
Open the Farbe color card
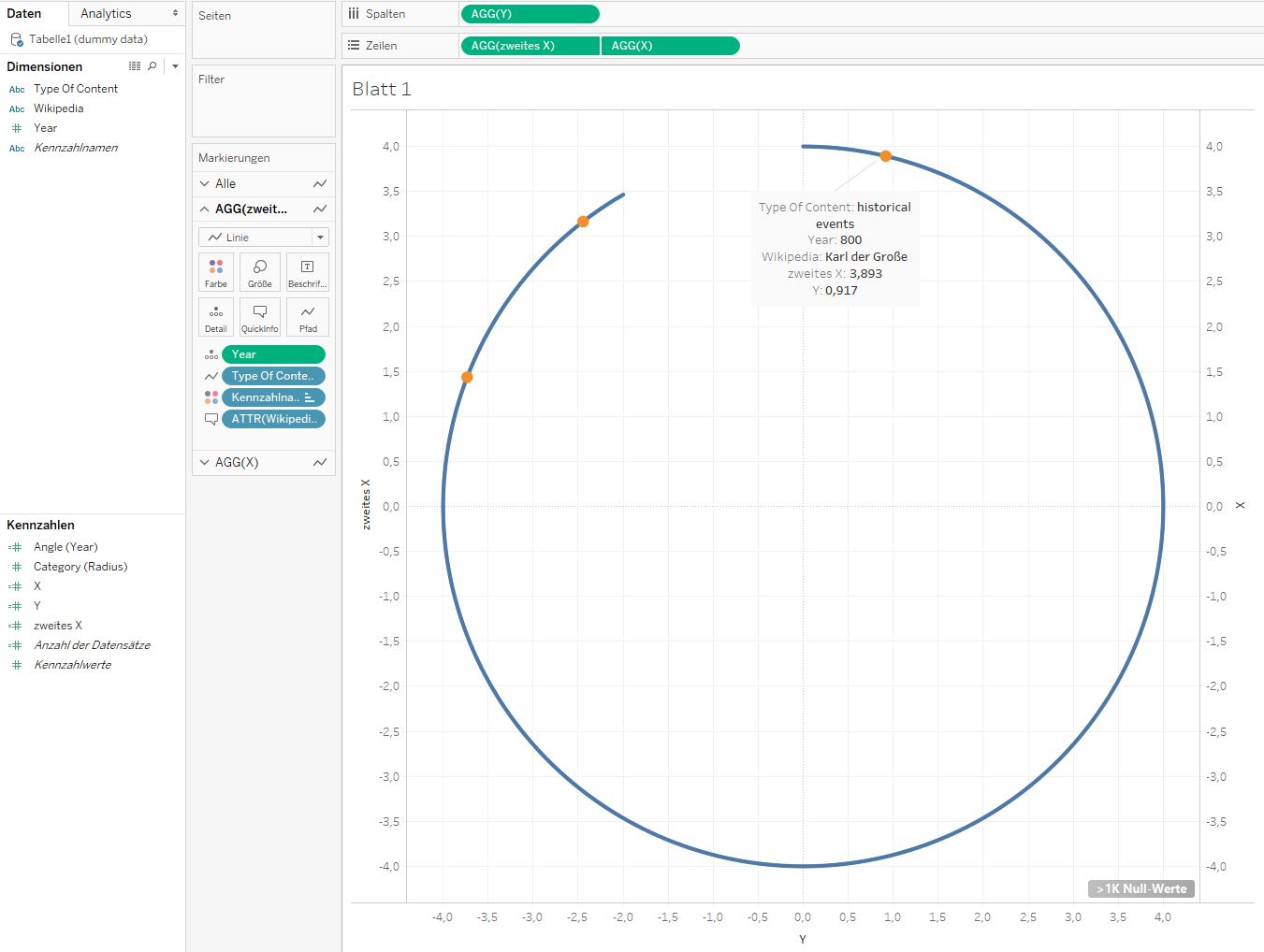pyautogui.click(x=216, y=272)
